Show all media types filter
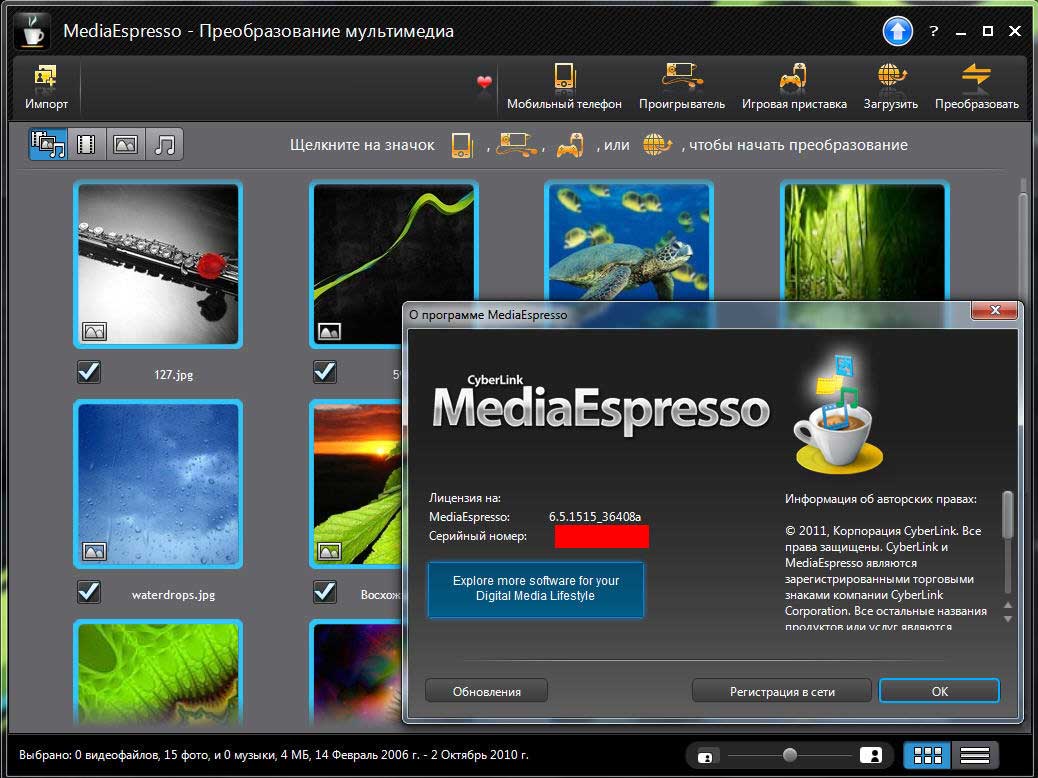This screenshot has height=778, width=1038. [48, 144]
